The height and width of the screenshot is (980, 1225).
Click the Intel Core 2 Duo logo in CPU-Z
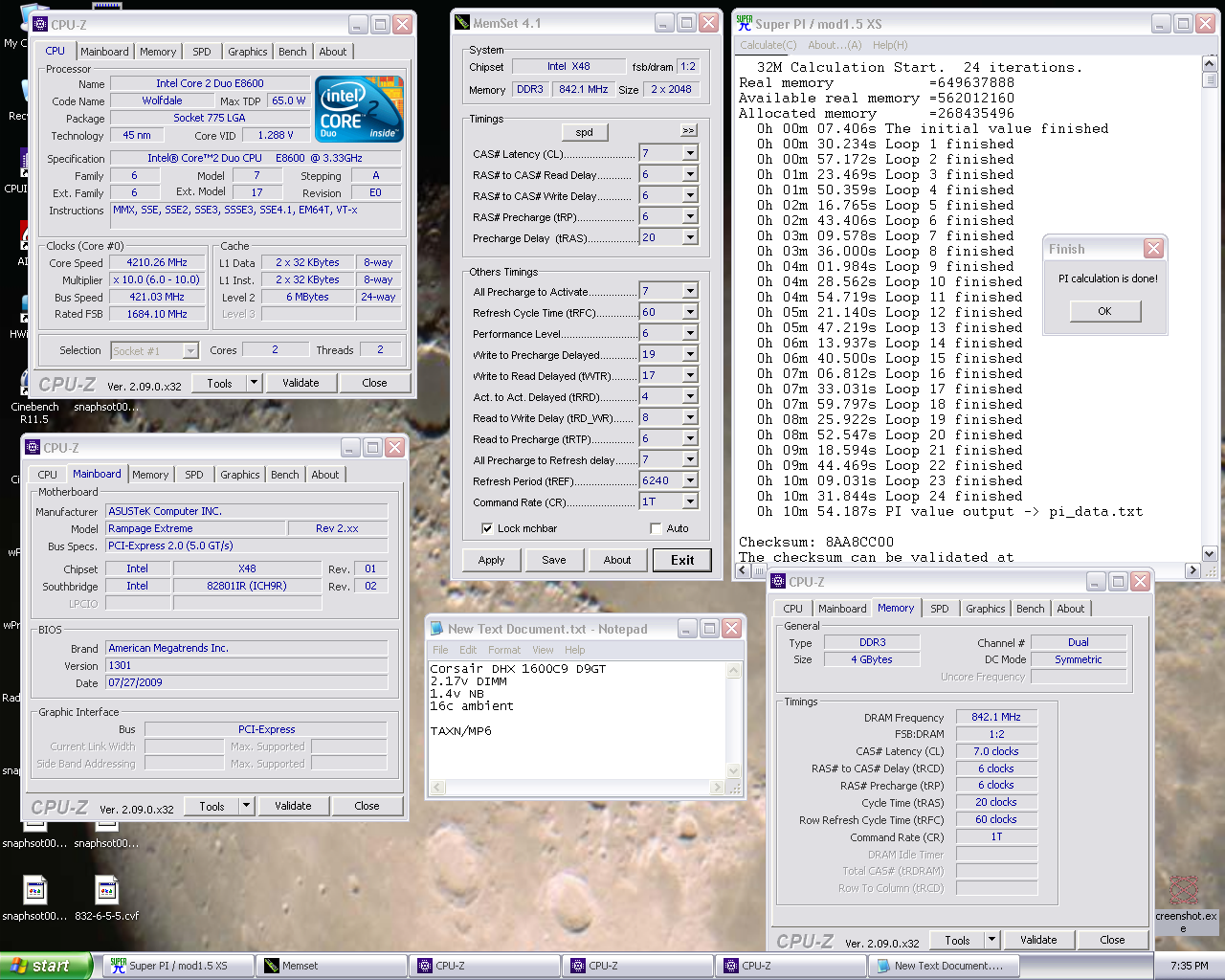tap(359, 109)
